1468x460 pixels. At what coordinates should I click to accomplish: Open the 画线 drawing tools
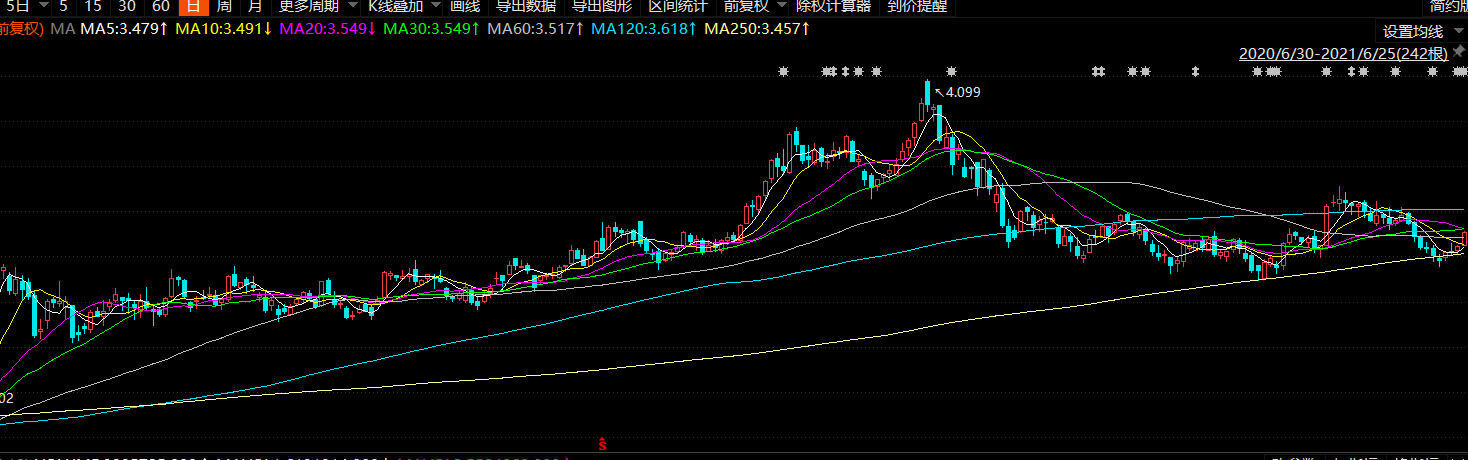[x=465, y=6]
